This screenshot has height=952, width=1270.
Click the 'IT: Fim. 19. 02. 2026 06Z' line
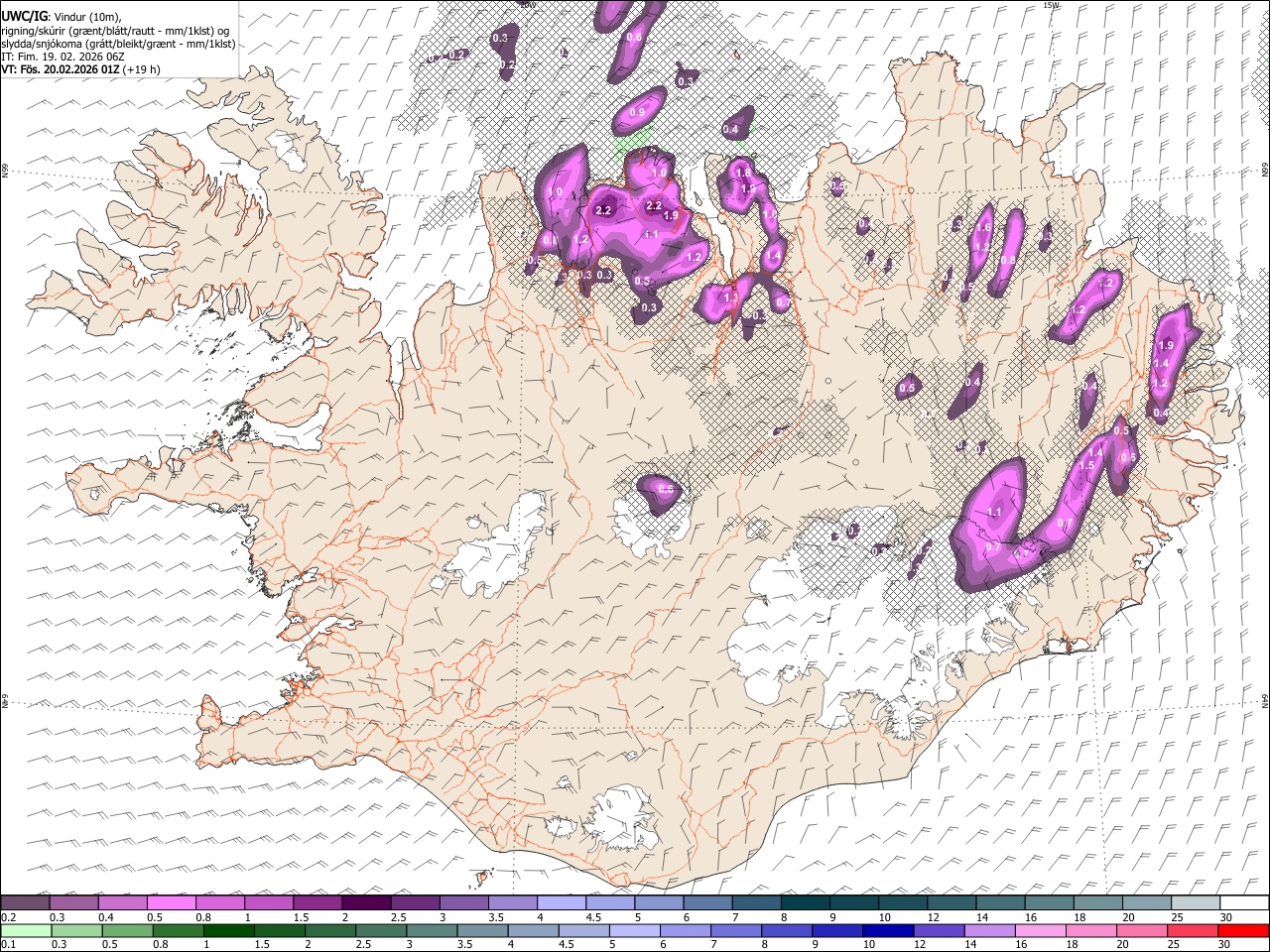point(63,57)
